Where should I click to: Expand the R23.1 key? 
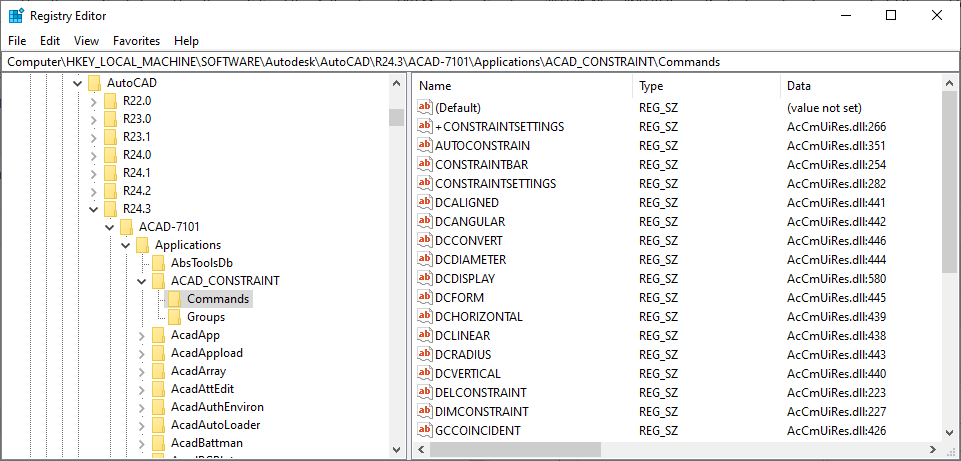[x=93, y=137]
